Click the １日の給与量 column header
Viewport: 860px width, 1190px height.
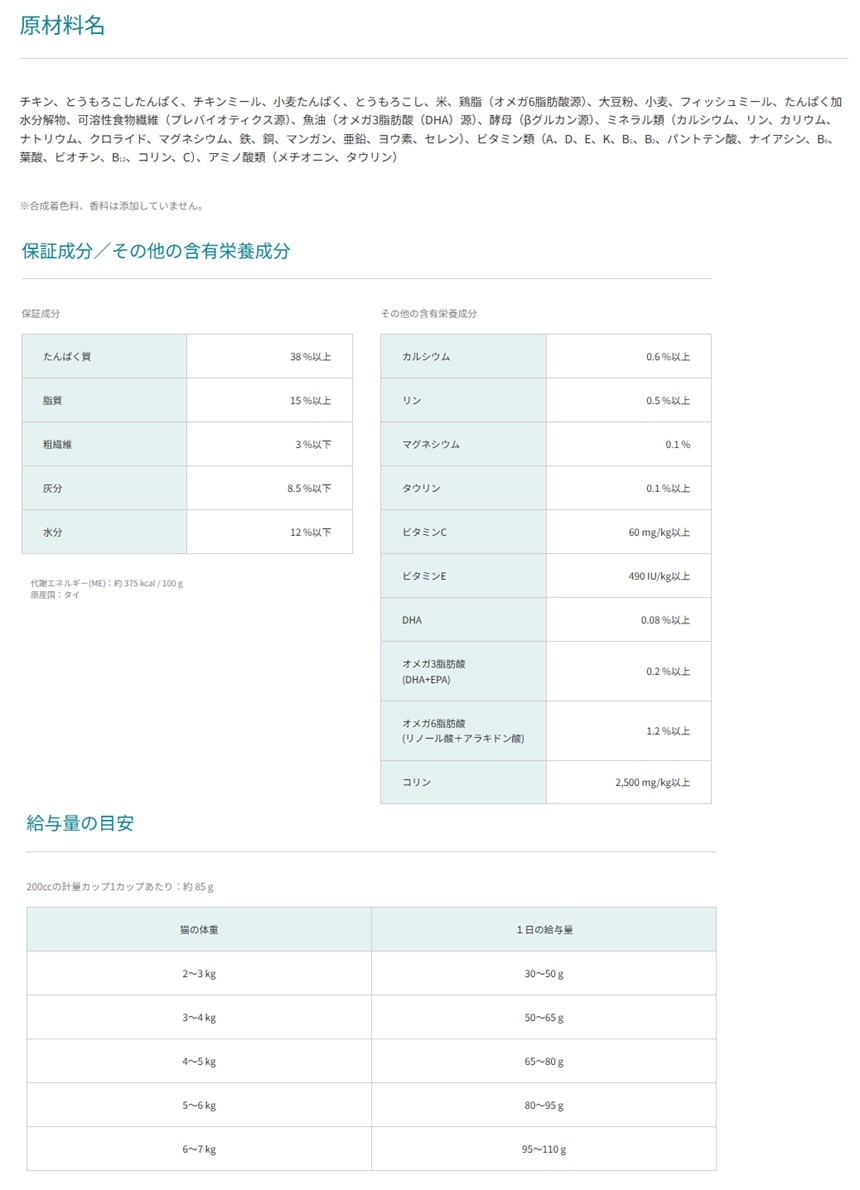543,929
